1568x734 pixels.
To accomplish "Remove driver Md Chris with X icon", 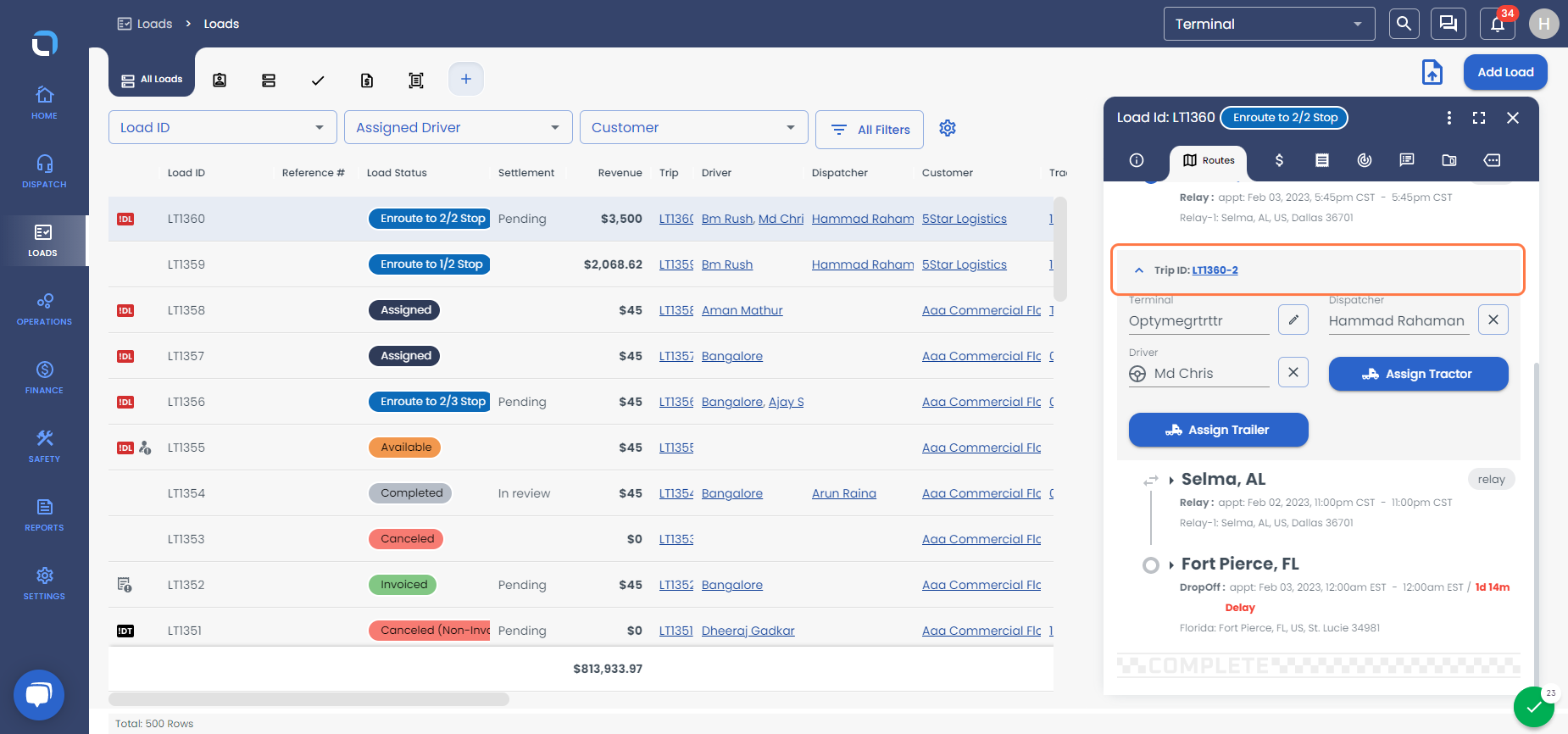I will click(1293, 372).
